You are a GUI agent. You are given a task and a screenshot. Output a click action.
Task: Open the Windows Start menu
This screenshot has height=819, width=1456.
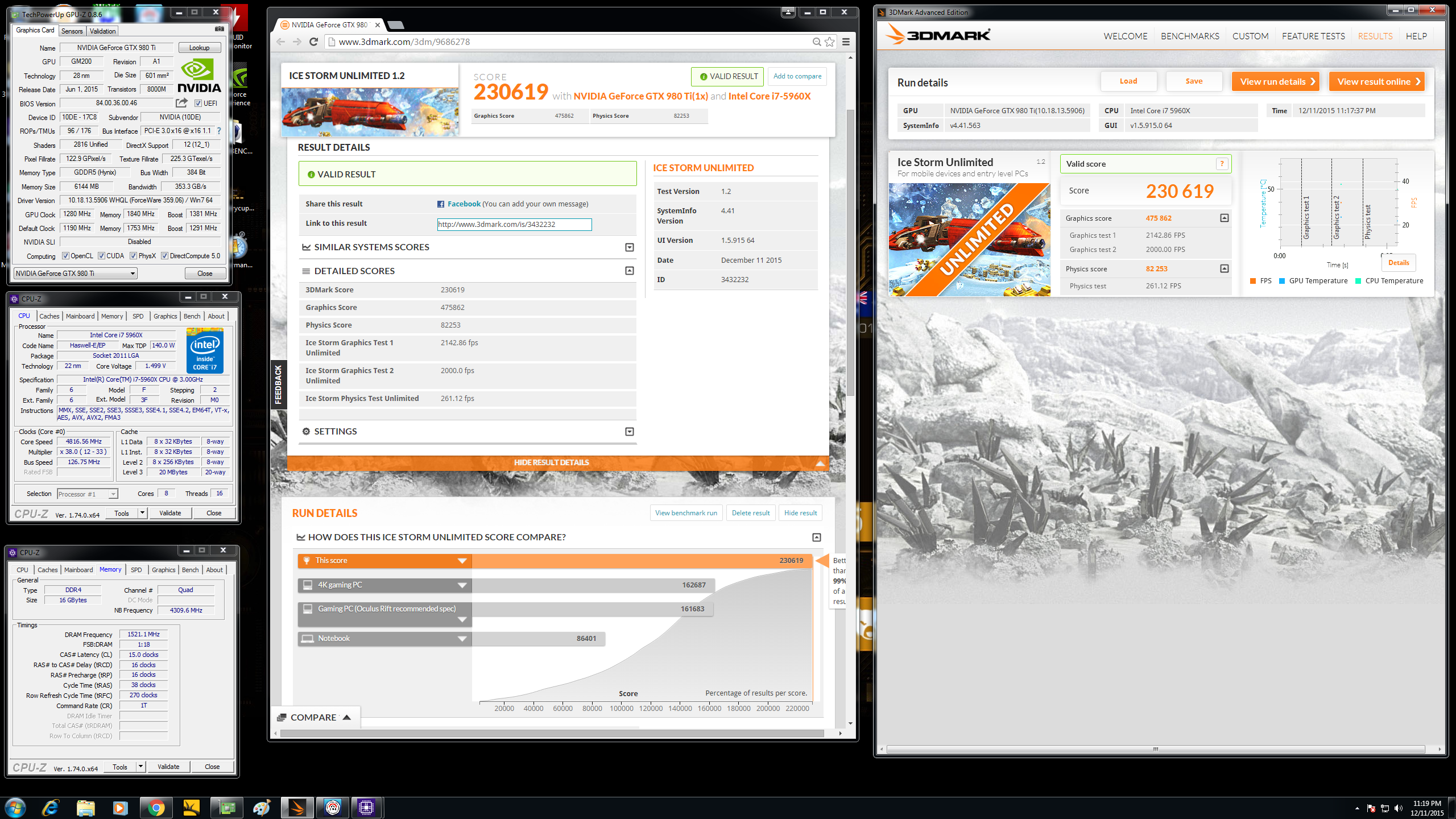(15, 808)
